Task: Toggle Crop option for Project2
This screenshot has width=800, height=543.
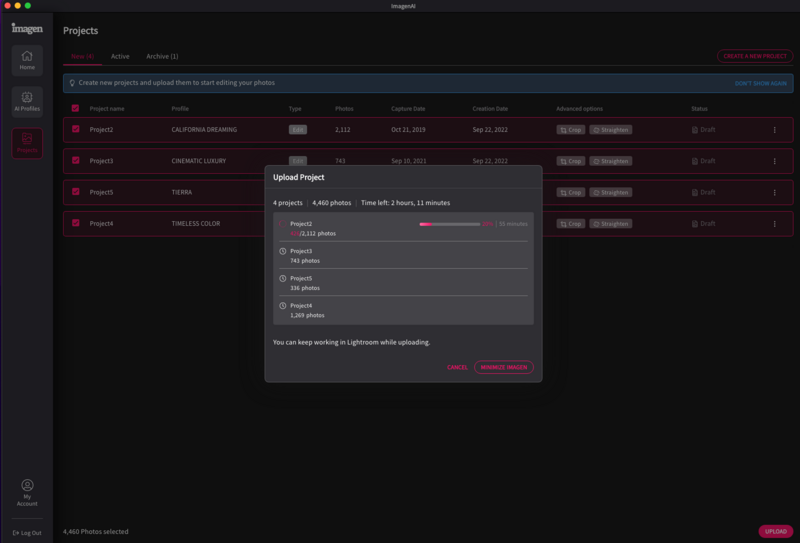Action: point(570,130)
